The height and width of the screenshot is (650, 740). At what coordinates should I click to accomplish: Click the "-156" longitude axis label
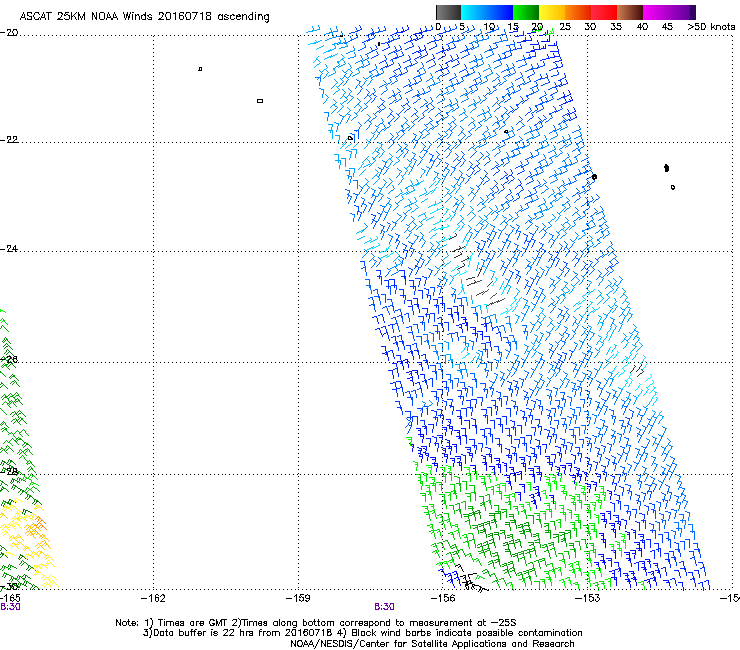(x=443, y=599)
